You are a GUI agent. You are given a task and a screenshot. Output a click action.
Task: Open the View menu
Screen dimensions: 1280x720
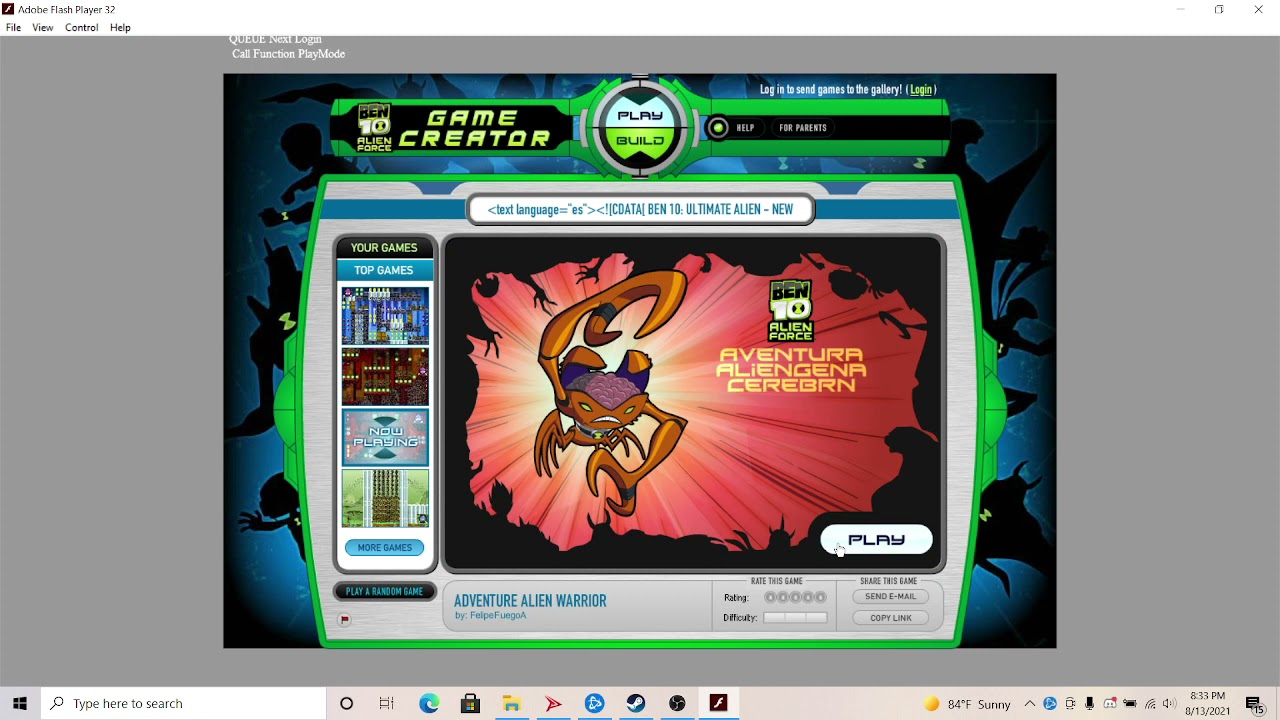click(43, 28)
